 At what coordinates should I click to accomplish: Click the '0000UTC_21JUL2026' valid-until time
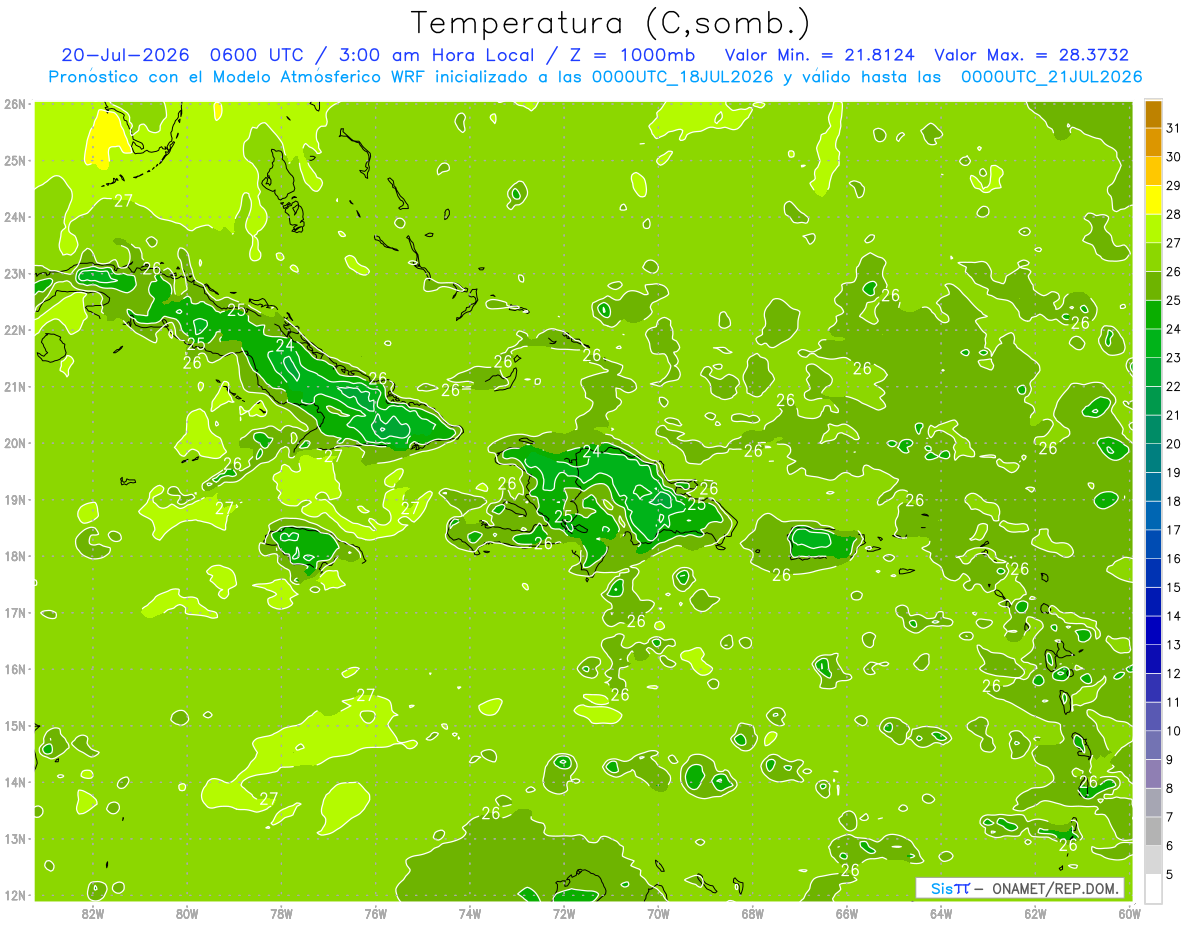pyautogui.click(x=1051, y=77)
